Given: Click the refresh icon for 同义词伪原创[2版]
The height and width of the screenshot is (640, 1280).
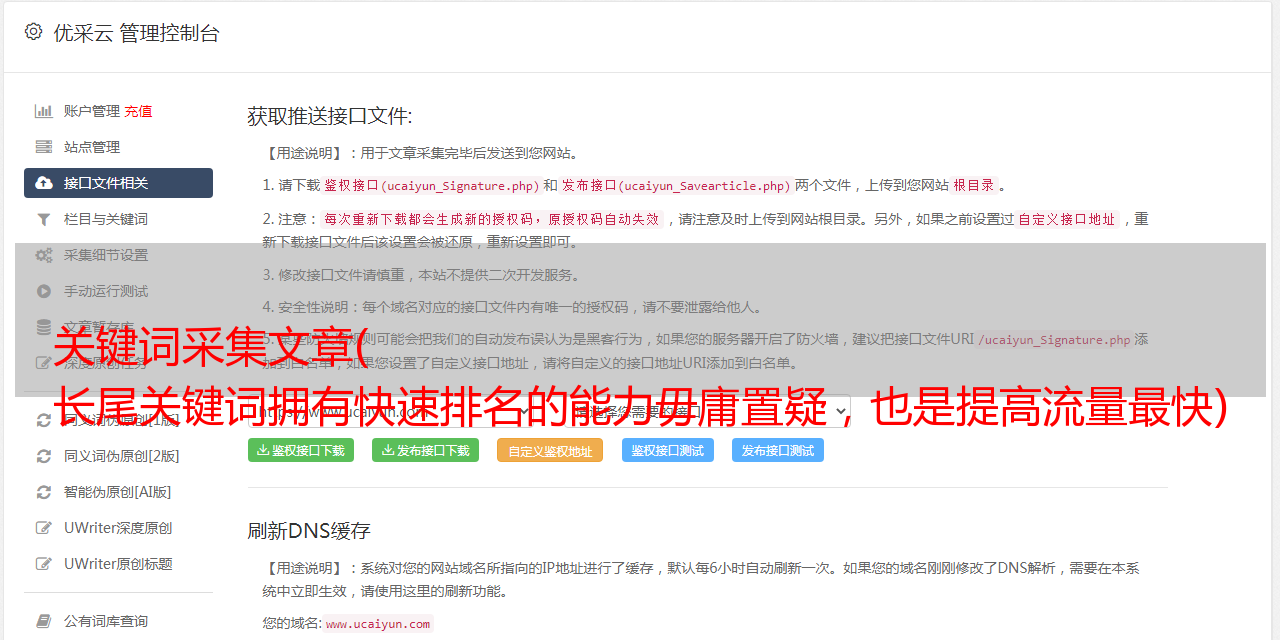Looking at the screenshot, I should click(44, 456).
